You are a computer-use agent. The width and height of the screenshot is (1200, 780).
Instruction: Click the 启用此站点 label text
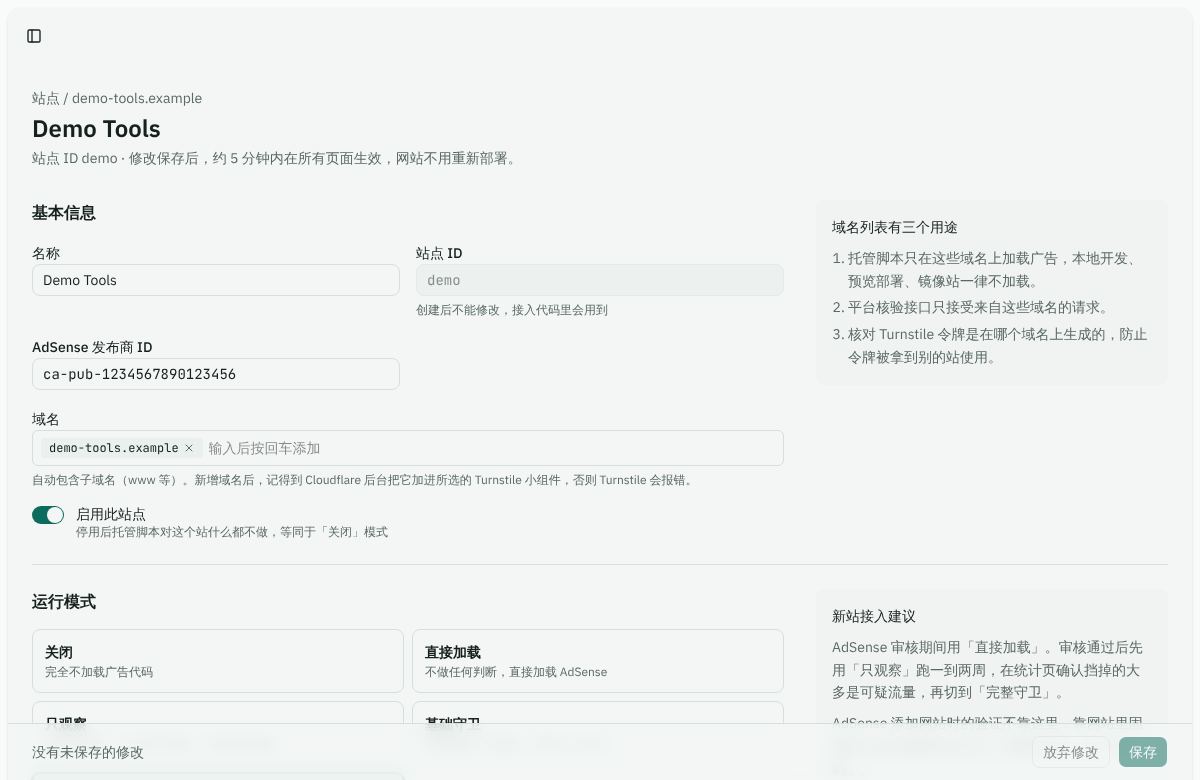pos(111,514)
